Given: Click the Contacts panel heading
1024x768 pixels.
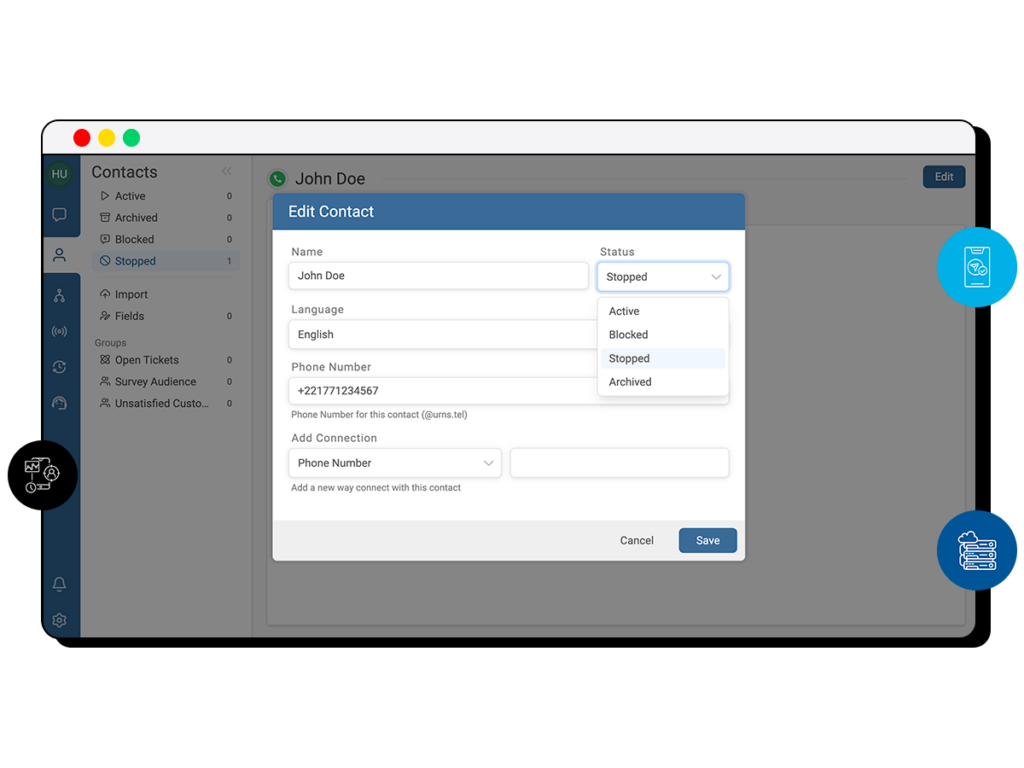Looking at the screenshot, I should (x=124, y=172).
